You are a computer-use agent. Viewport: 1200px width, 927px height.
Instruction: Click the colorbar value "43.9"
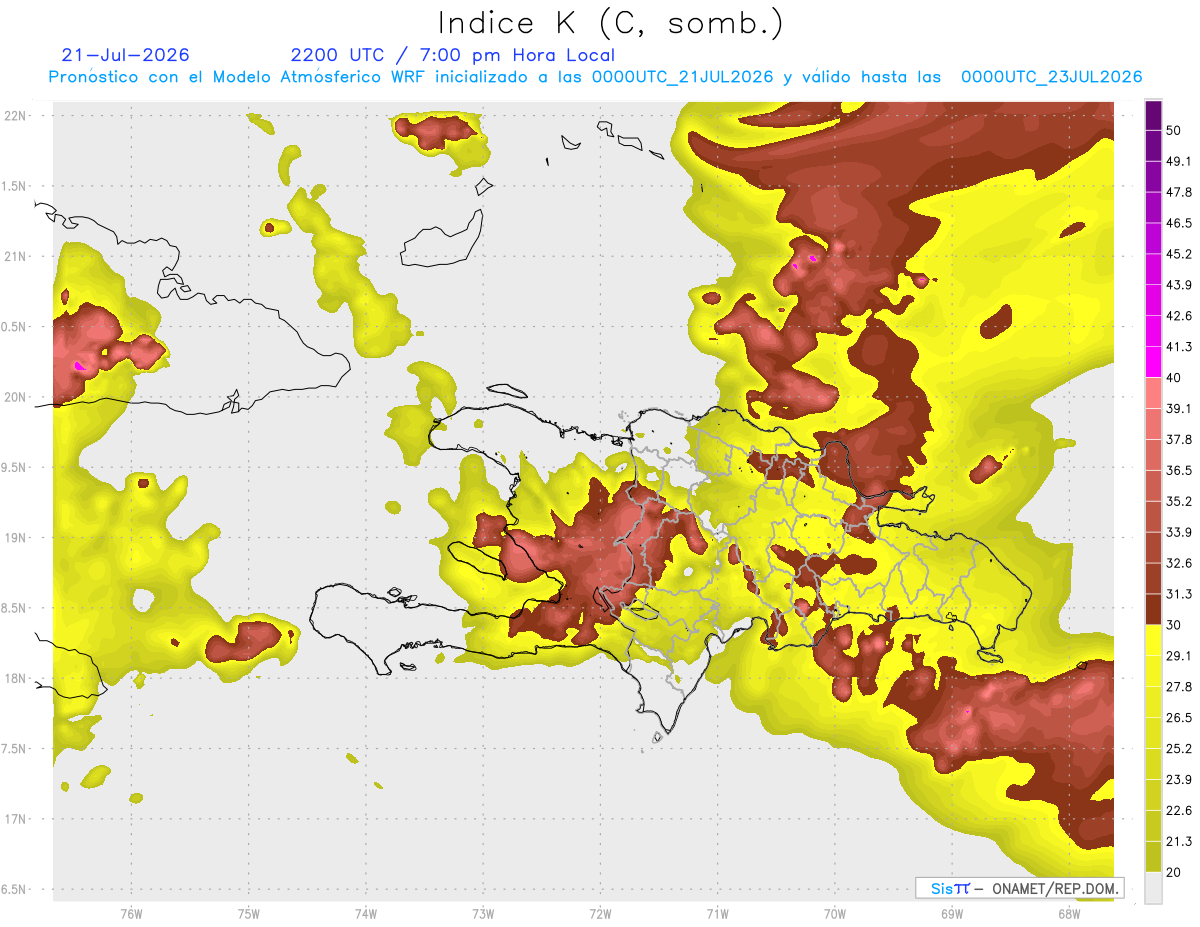tap(1179, 285)
